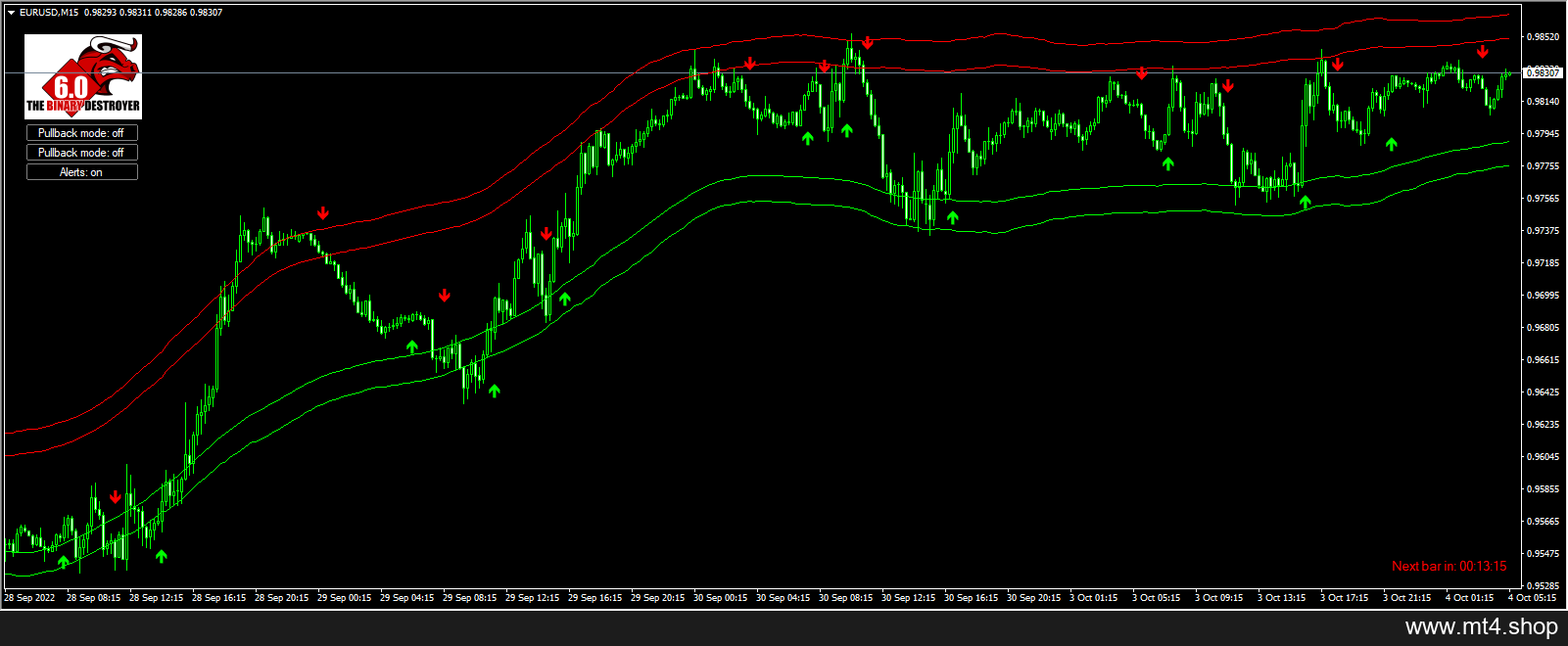Click the 0.95475 price axis label

pos(1544,554)
